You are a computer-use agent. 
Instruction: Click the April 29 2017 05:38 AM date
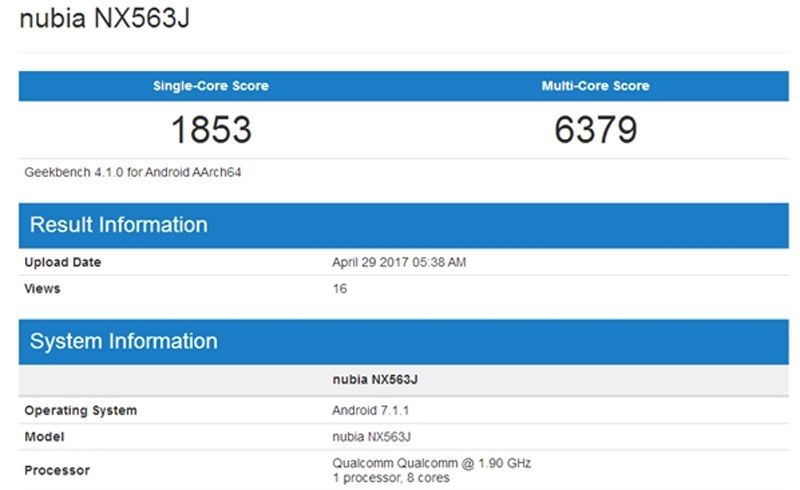(x=399, y=263)
